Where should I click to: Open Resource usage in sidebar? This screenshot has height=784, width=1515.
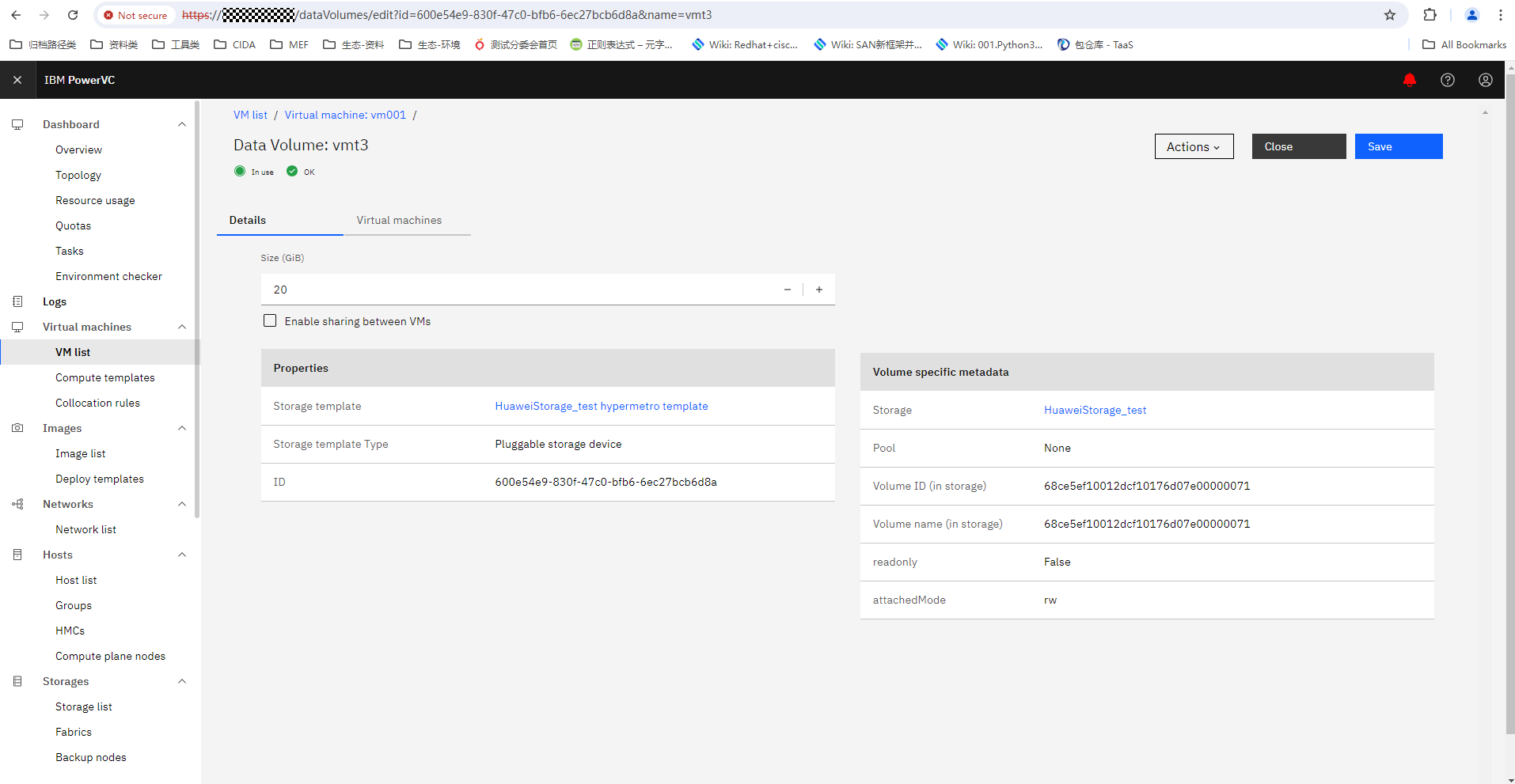(x=95, y=200)
